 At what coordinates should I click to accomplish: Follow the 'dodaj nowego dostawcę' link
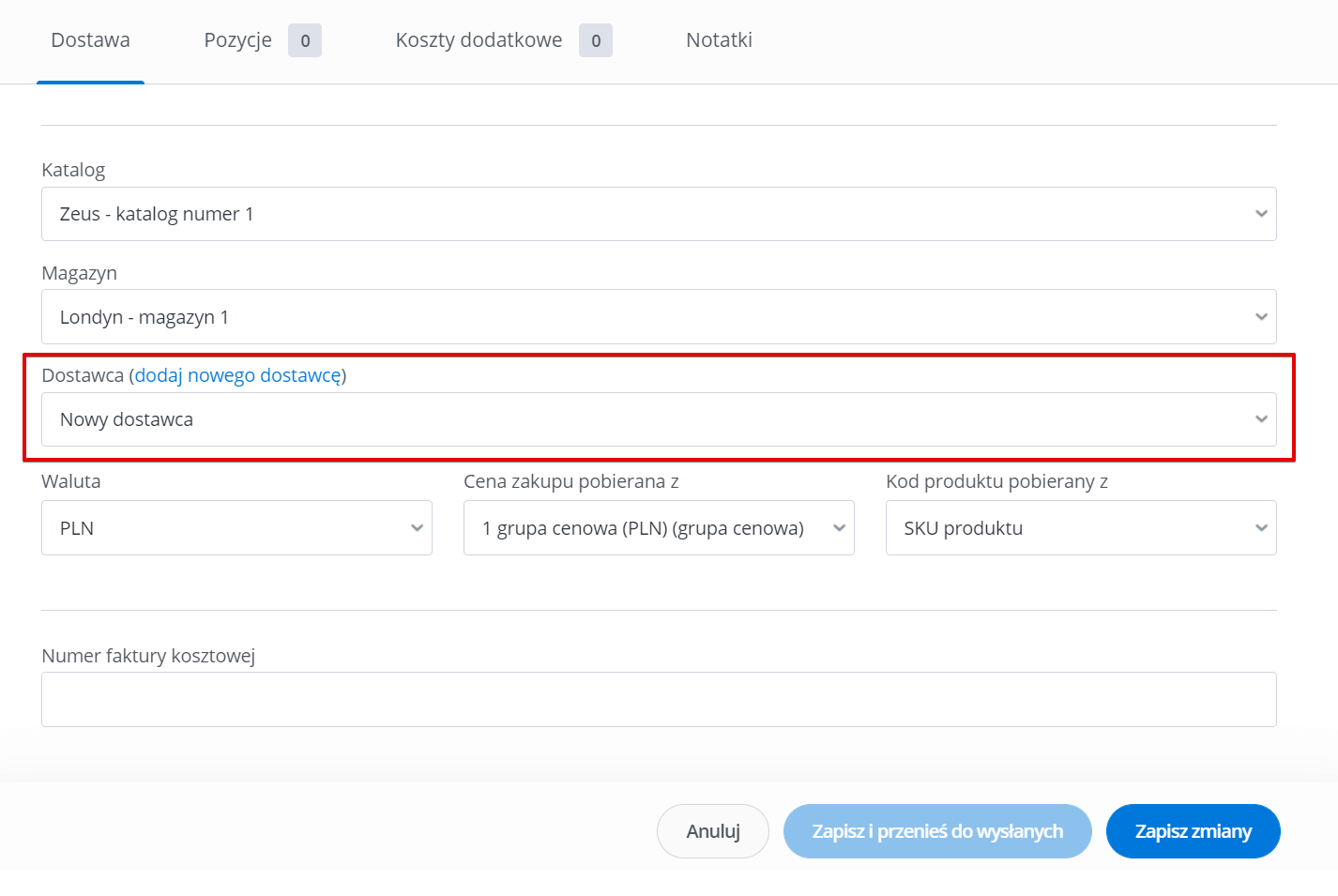pos(238,375)
